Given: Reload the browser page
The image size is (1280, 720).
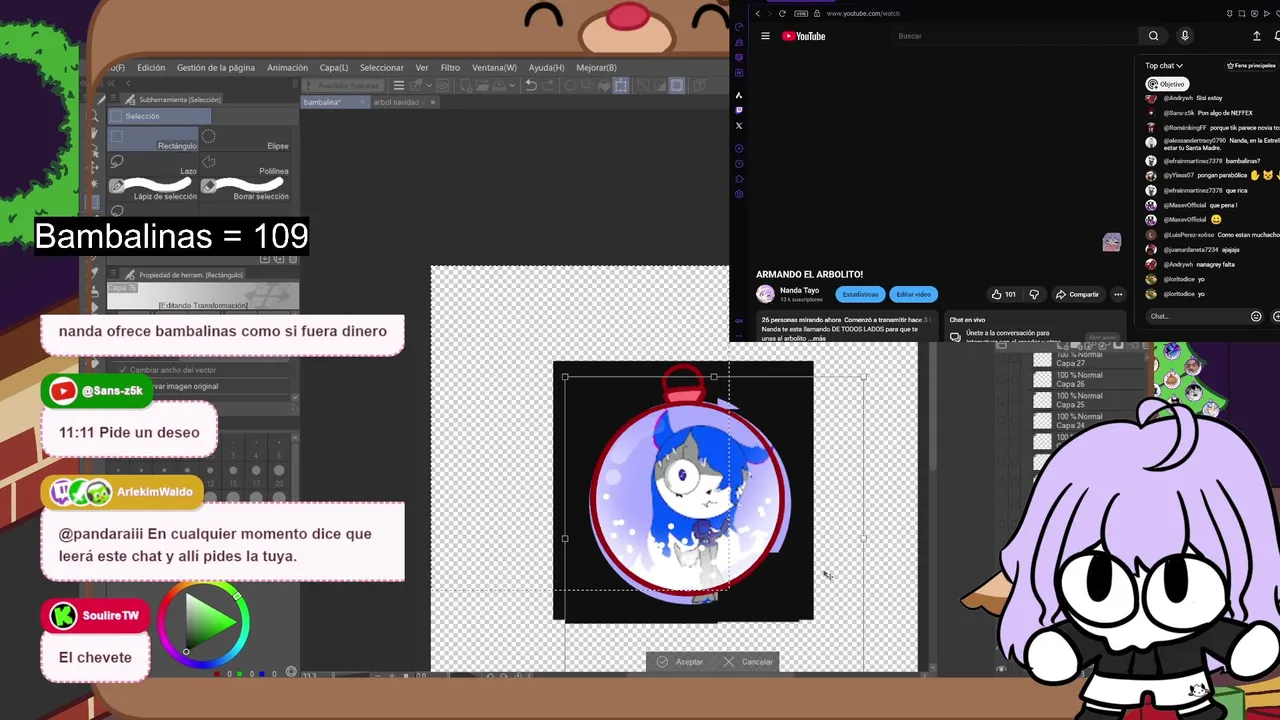Looking at the screenshot, I should pos(782,13).
